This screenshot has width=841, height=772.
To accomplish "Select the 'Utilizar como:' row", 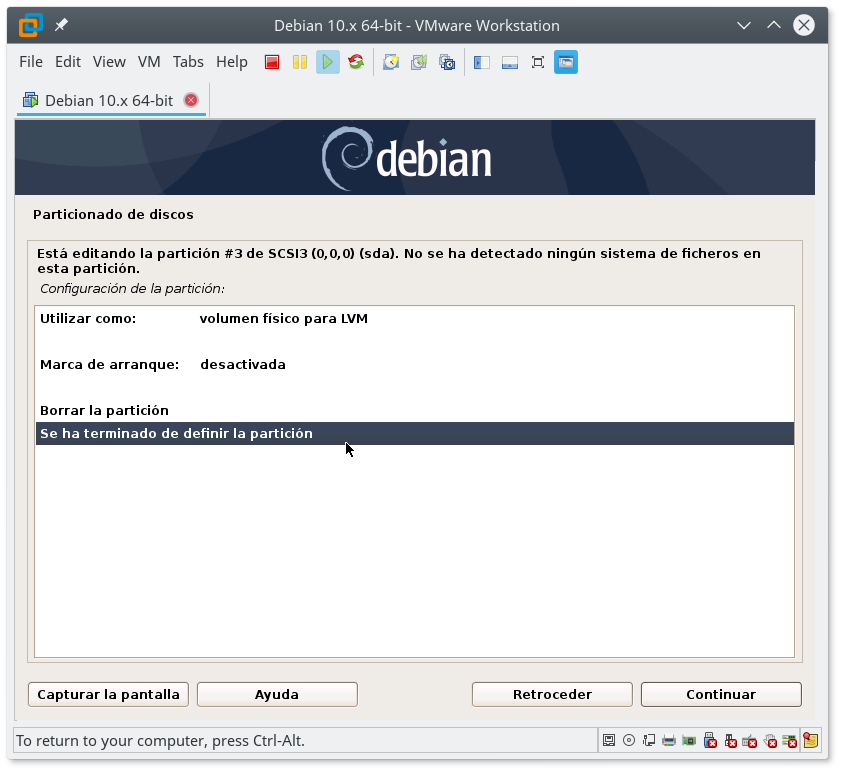I will pyautogui.click(x=415, y=319).
